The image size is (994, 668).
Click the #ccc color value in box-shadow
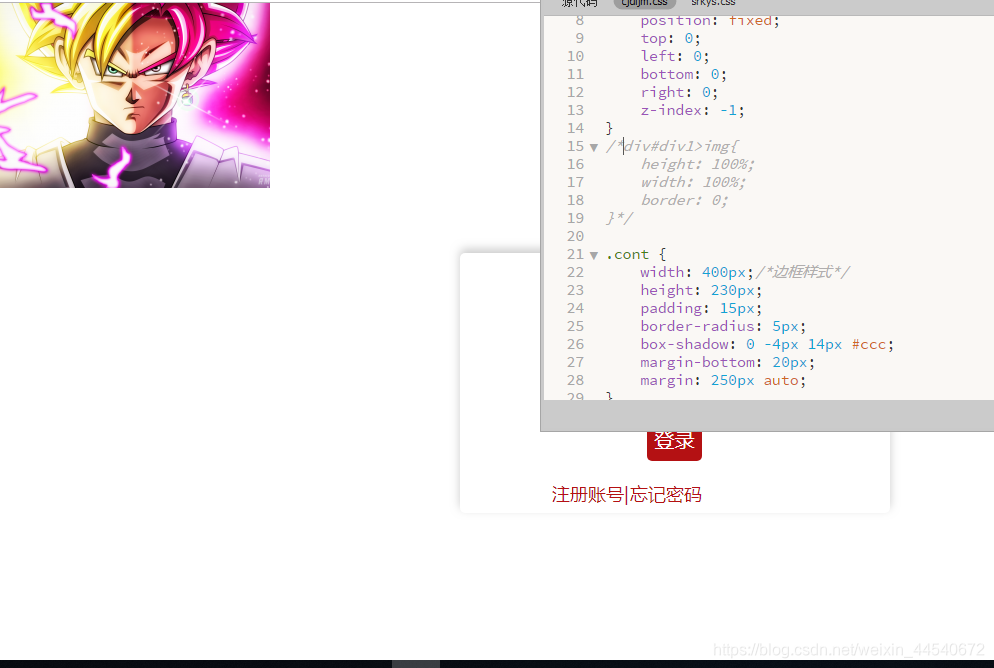click(x=868, y=345)
